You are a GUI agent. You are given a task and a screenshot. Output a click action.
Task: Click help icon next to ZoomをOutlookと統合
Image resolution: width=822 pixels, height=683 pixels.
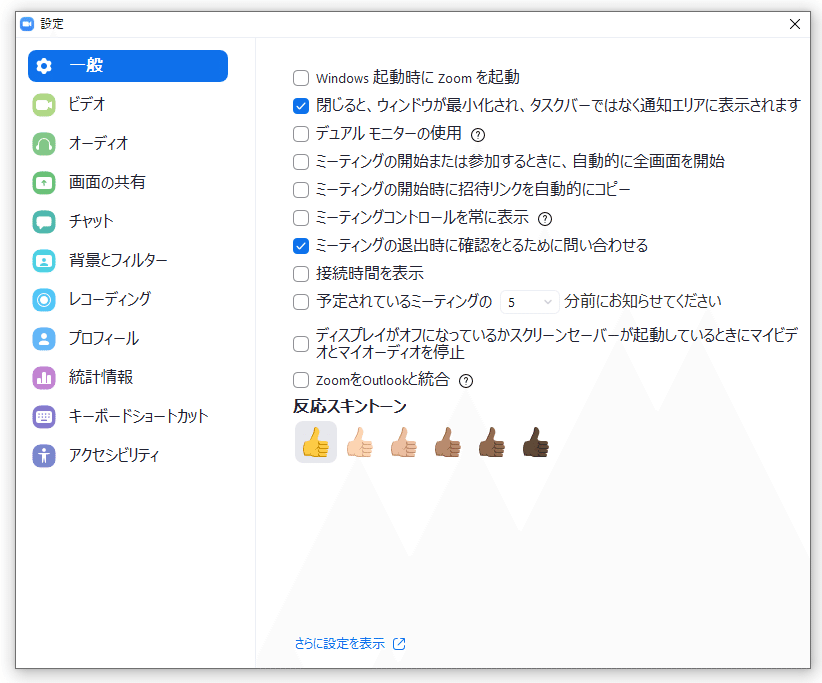coord(466,381)
